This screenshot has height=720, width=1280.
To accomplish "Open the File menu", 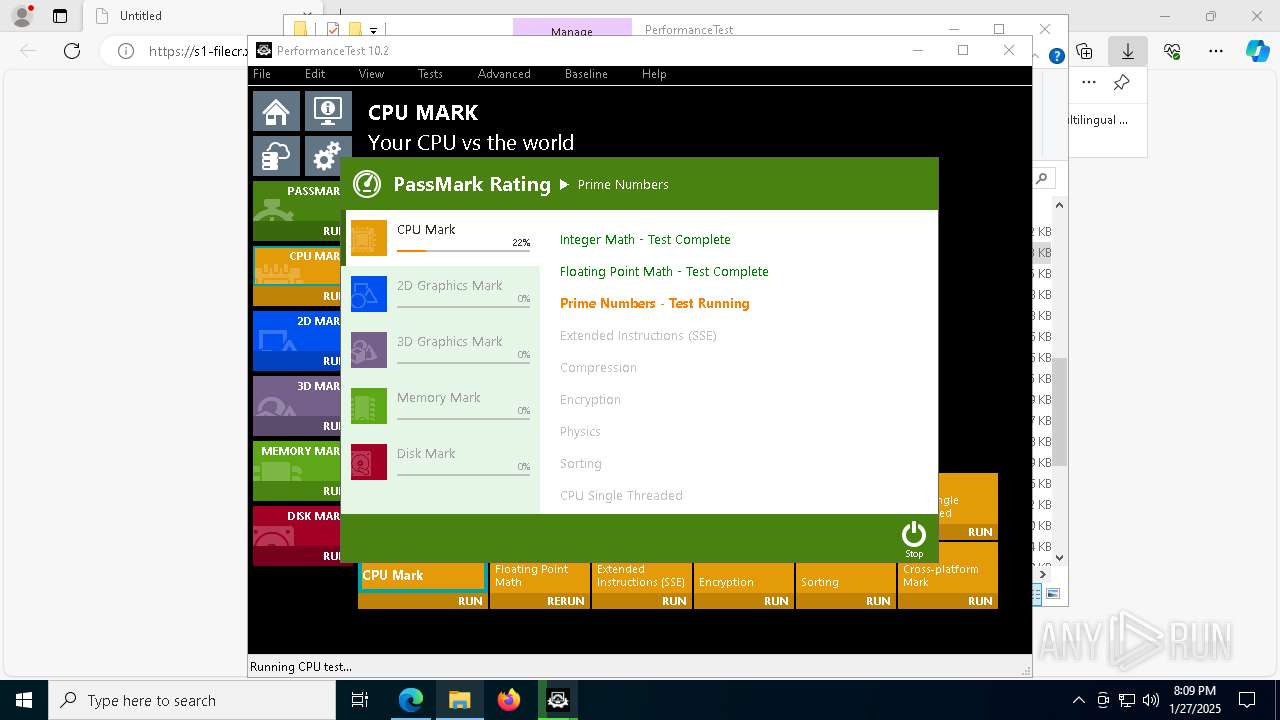I will tap(262, 74).
